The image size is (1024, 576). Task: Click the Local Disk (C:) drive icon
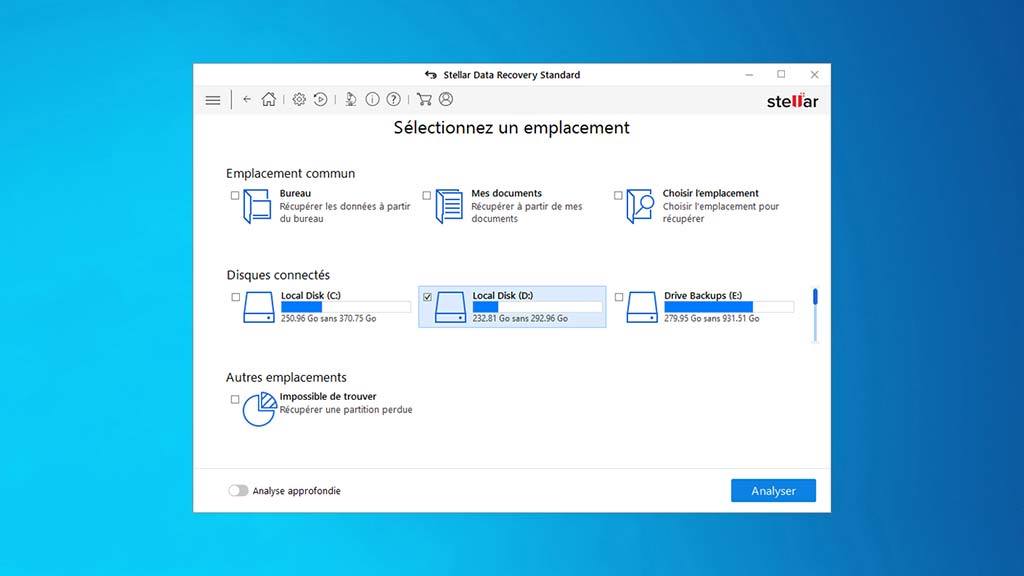259,307
